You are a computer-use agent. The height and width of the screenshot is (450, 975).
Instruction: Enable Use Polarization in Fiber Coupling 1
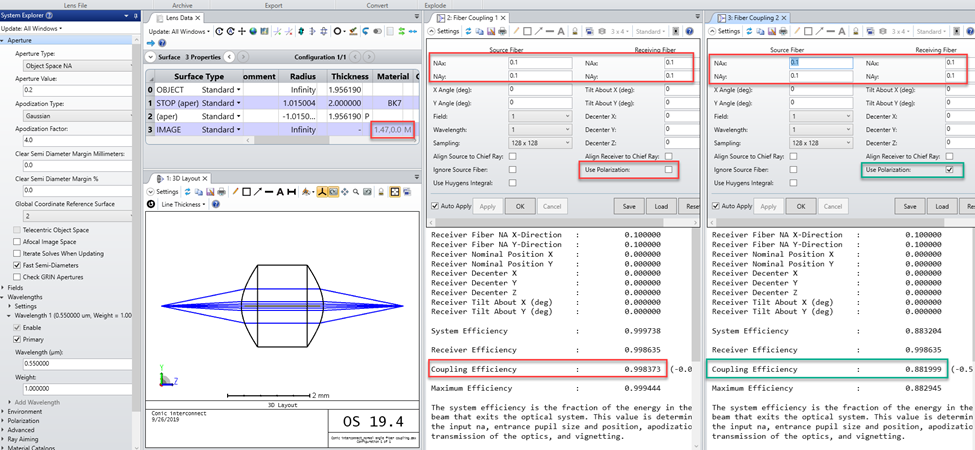click(x=668, y=169)
